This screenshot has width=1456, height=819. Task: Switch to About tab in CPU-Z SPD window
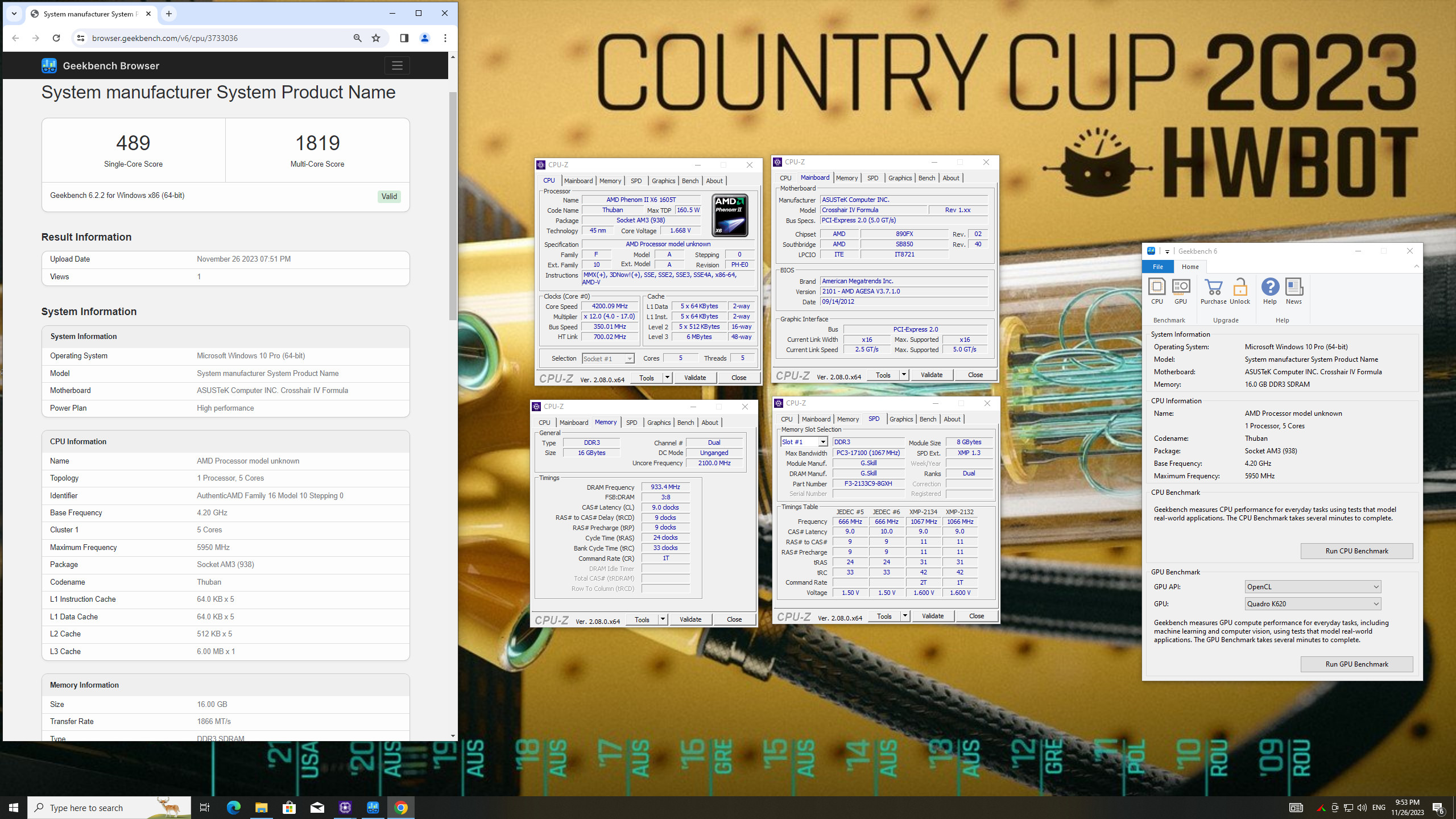coord(952,419)
